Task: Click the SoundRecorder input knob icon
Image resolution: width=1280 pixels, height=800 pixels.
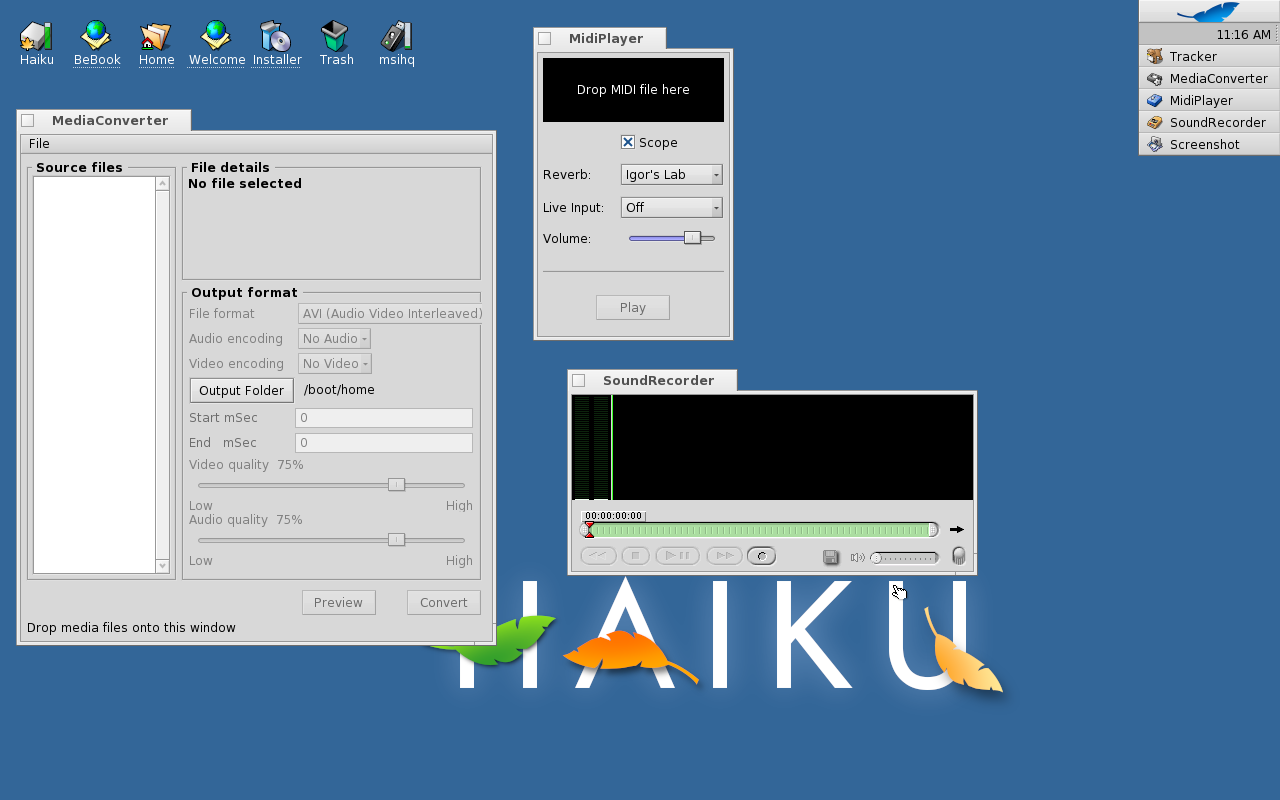Action: click(x=958, y=556)
